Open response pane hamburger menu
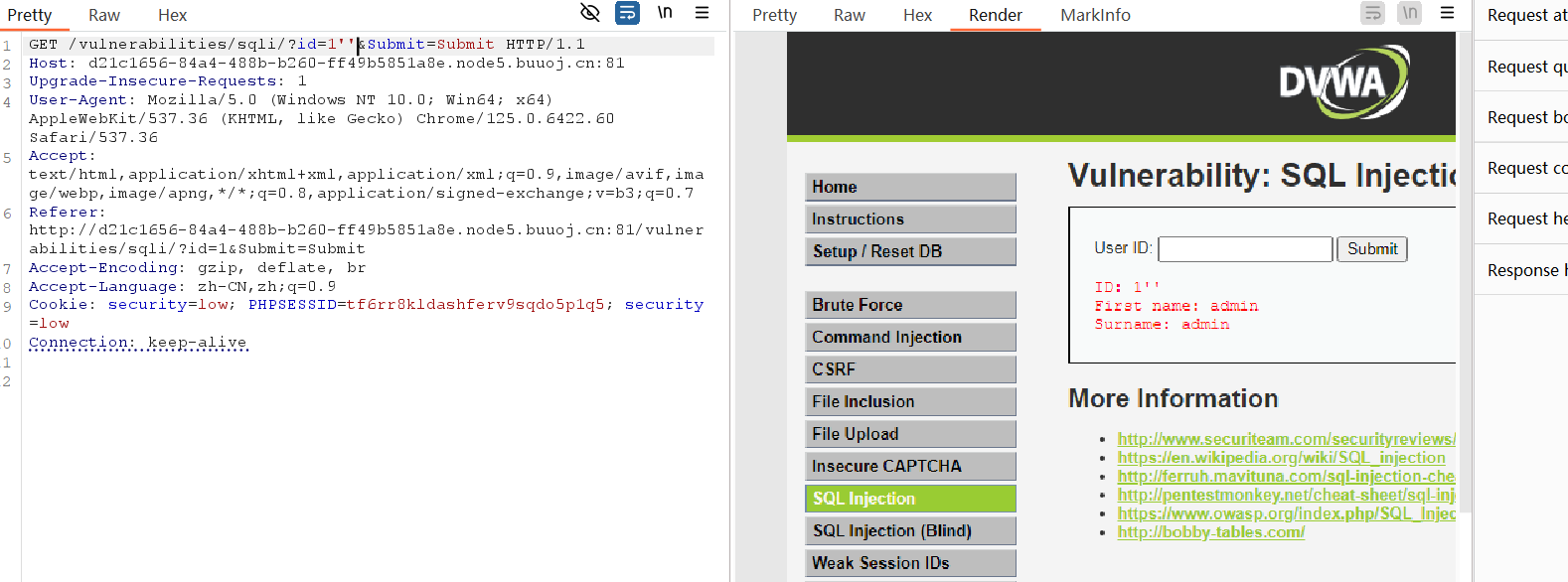Screen dimensions: 1568x582 coord(1447,13)
